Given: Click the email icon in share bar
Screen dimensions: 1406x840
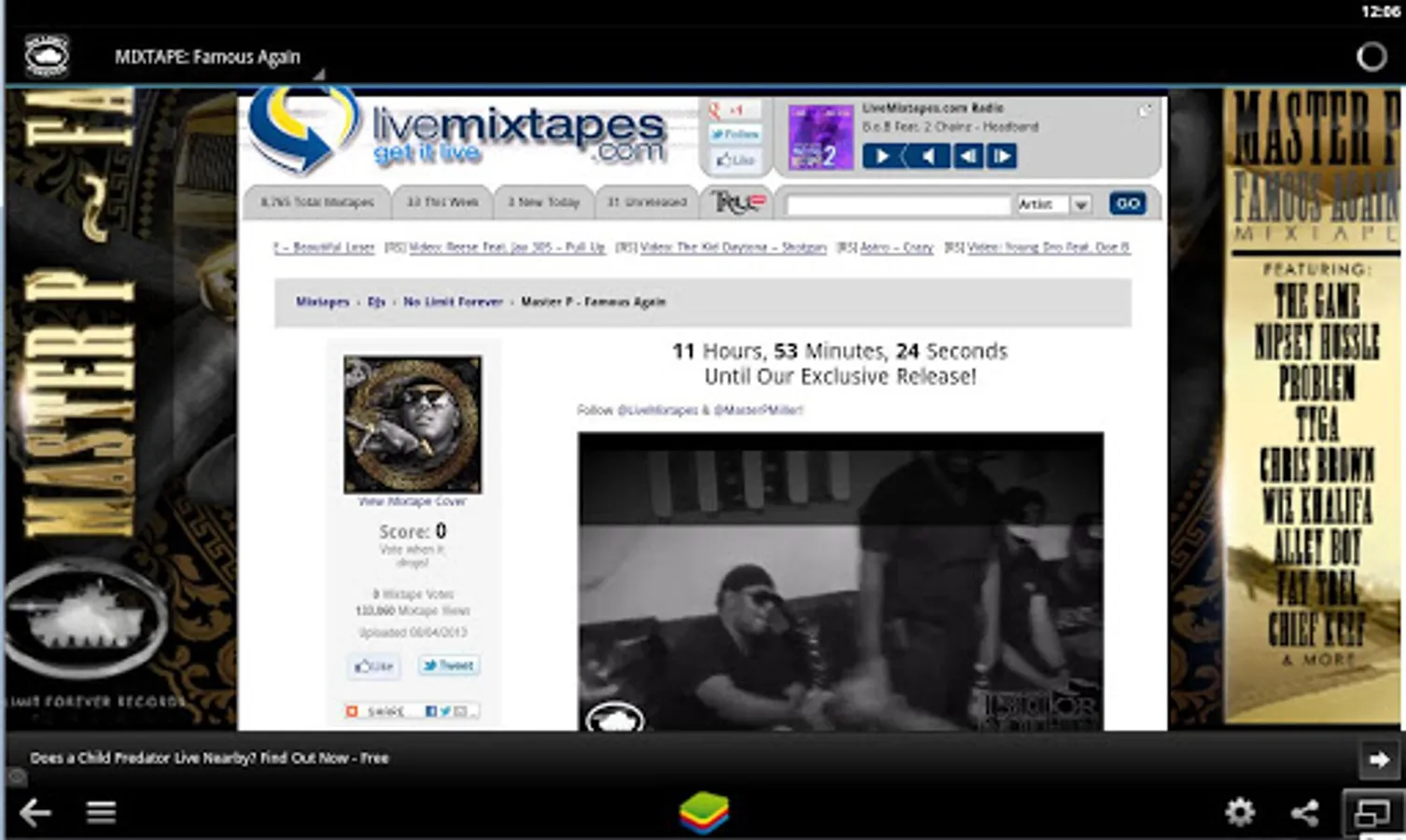Looking at the screenshot, I should 460,711.
